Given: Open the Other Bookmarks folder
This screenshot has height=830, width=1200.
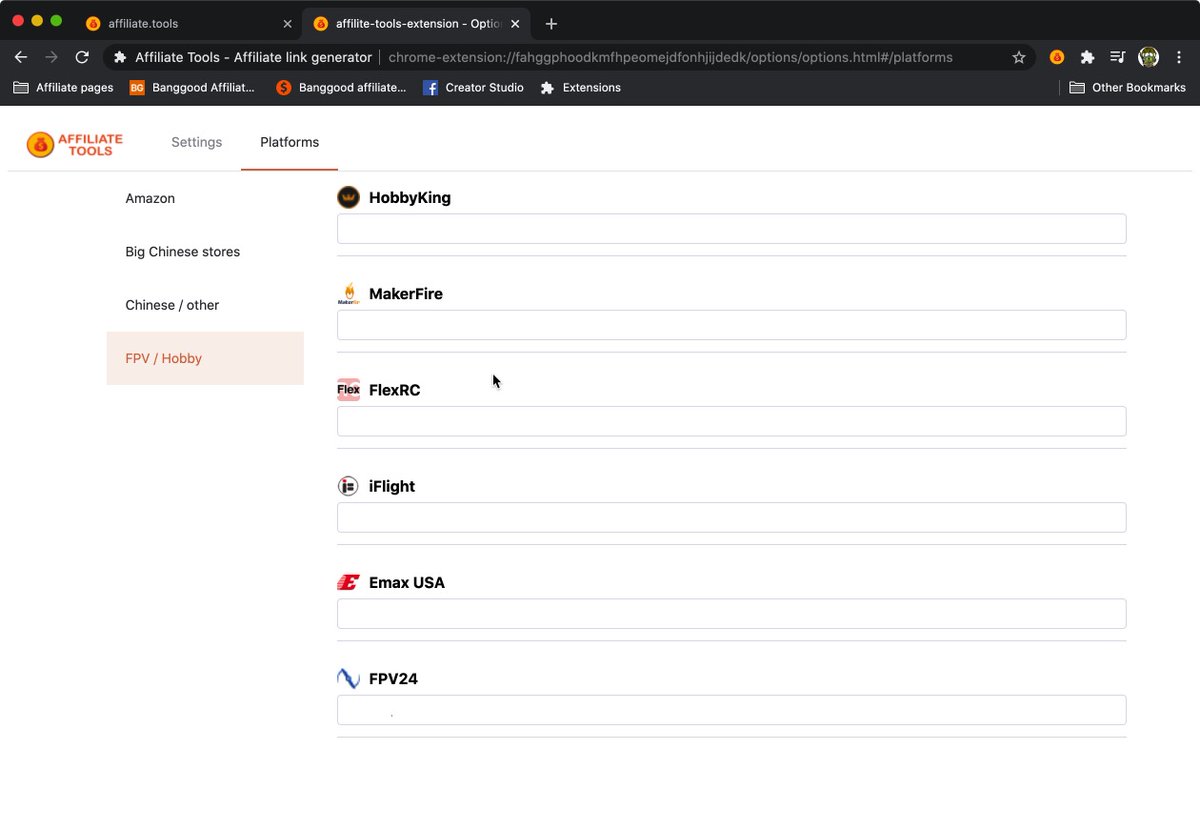Looking at the screenshot, I should coord(1127,88).
